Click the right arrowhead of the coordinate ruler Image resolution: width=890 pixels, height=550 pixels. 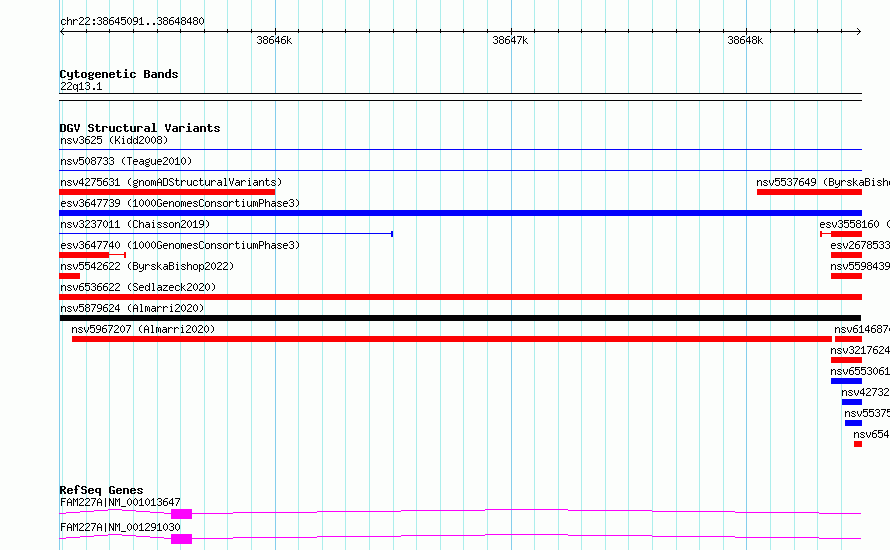coord(859,31)
